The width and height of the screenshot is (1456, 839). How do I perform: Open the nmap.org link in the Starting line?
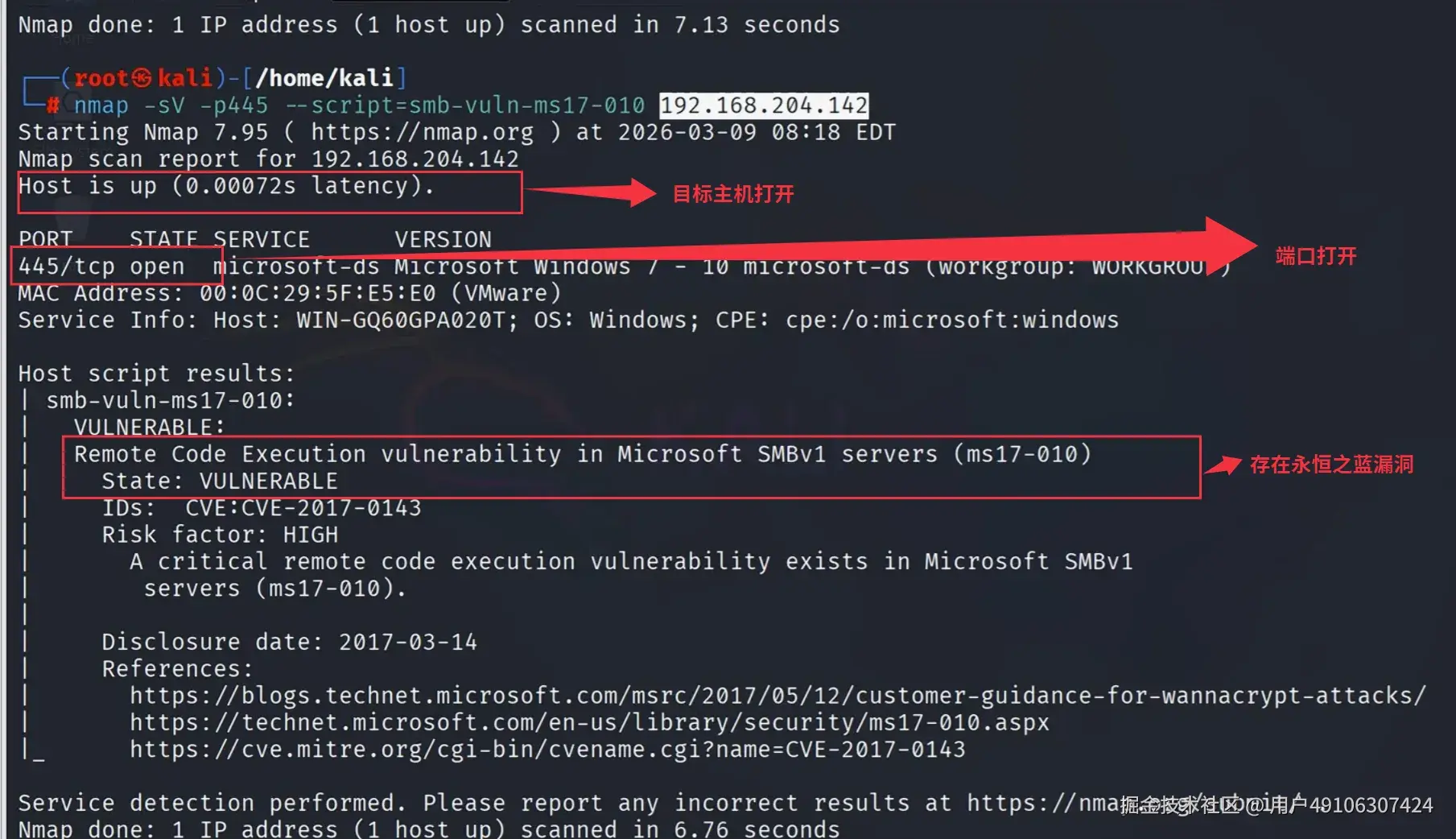pos(422,132)
